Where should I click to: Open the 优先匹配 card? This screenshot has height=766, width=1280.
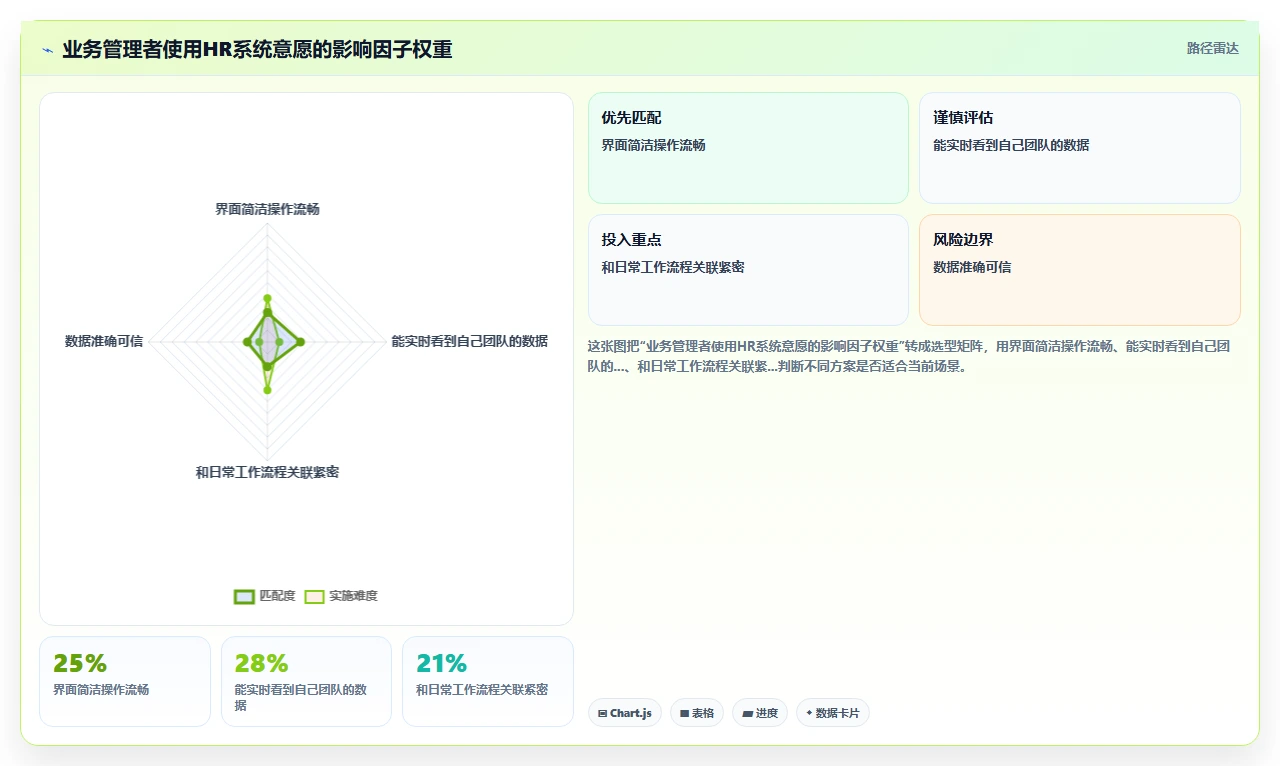pos(748,148)
